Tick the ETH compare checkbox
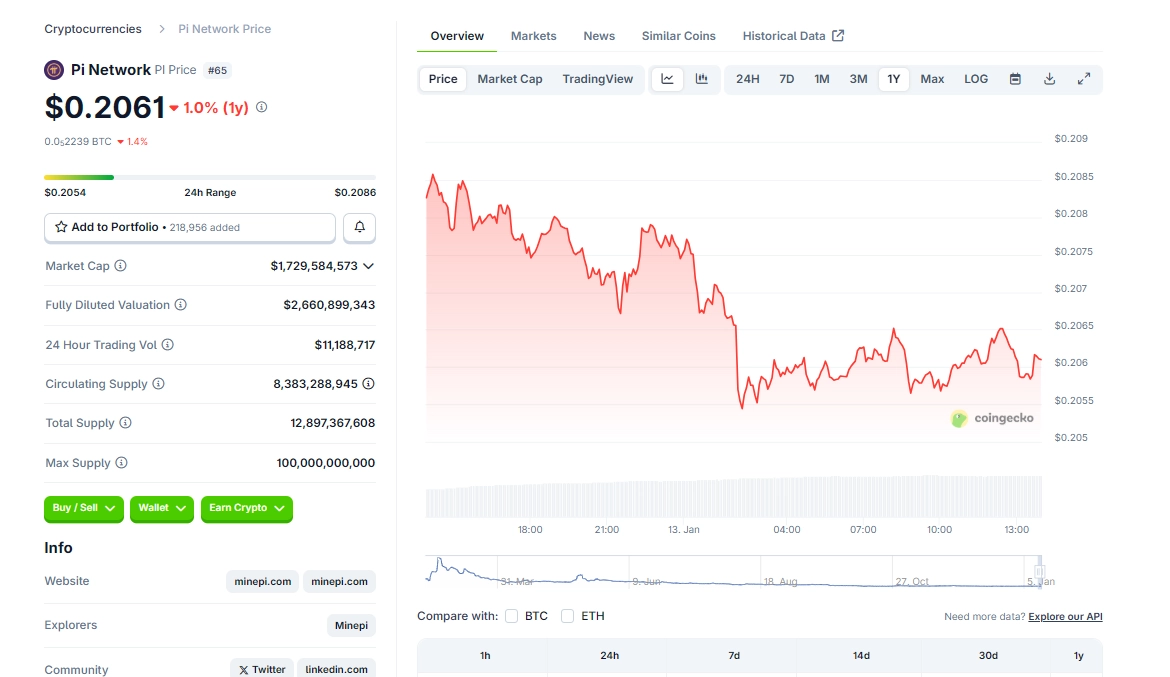 [568, 616]
